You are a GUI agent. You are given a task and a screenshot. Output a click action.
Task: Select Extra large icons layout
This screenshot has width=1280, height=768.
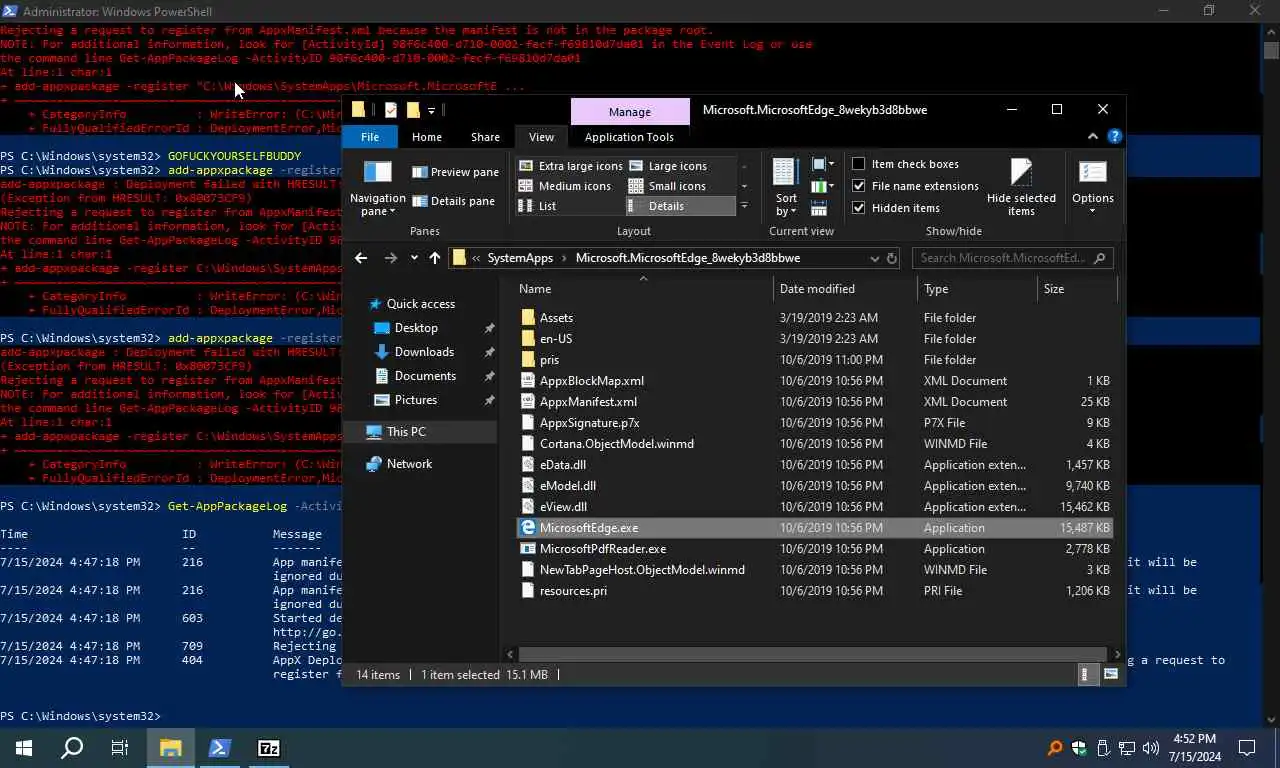tap(570, 166)
